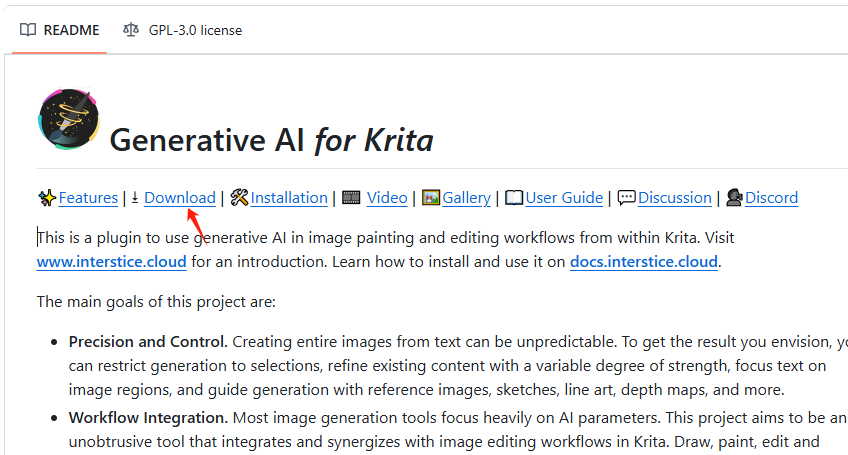Viewport: 848px width, 455px height.
Task: Open the www.interstice.cloud link
Action: point(112,263)
